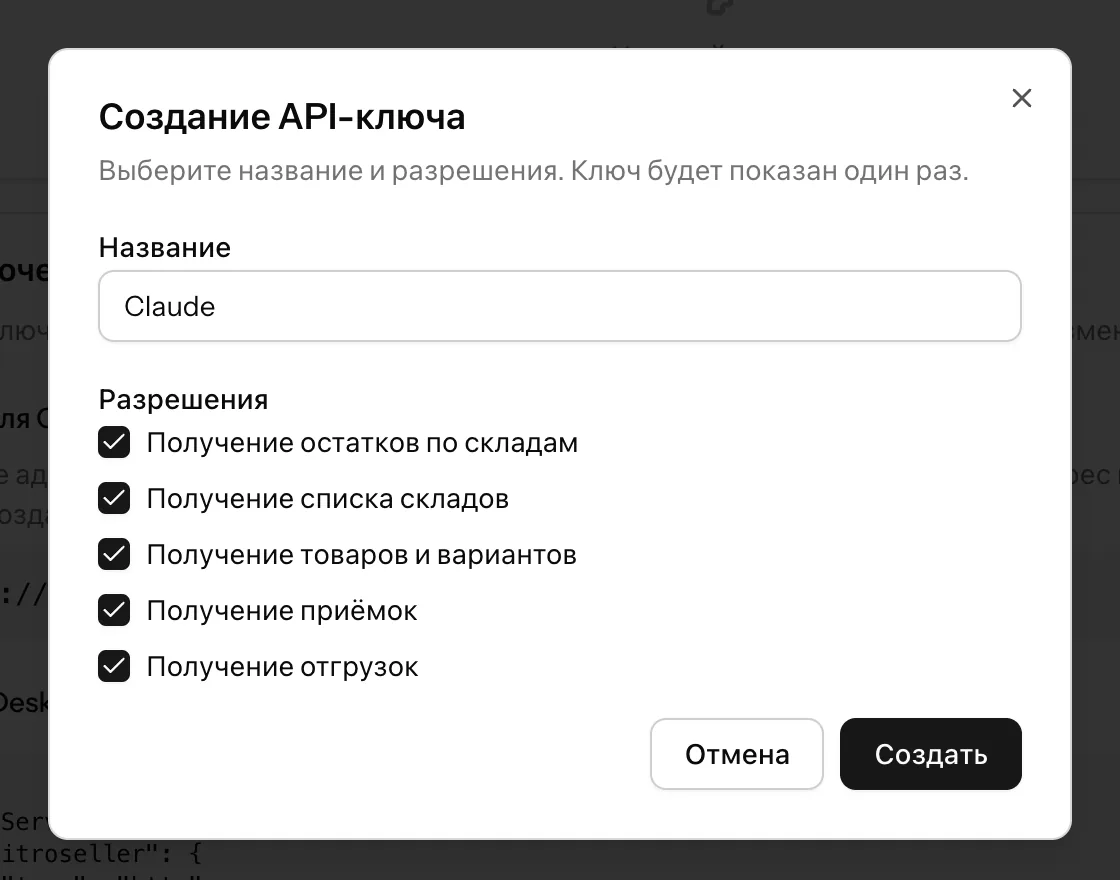Image resolution: width=1120 pixels, height=880 pixels.
Task: Uncheck Получение остатков по складам checkbox
Action: click(114, 442)
